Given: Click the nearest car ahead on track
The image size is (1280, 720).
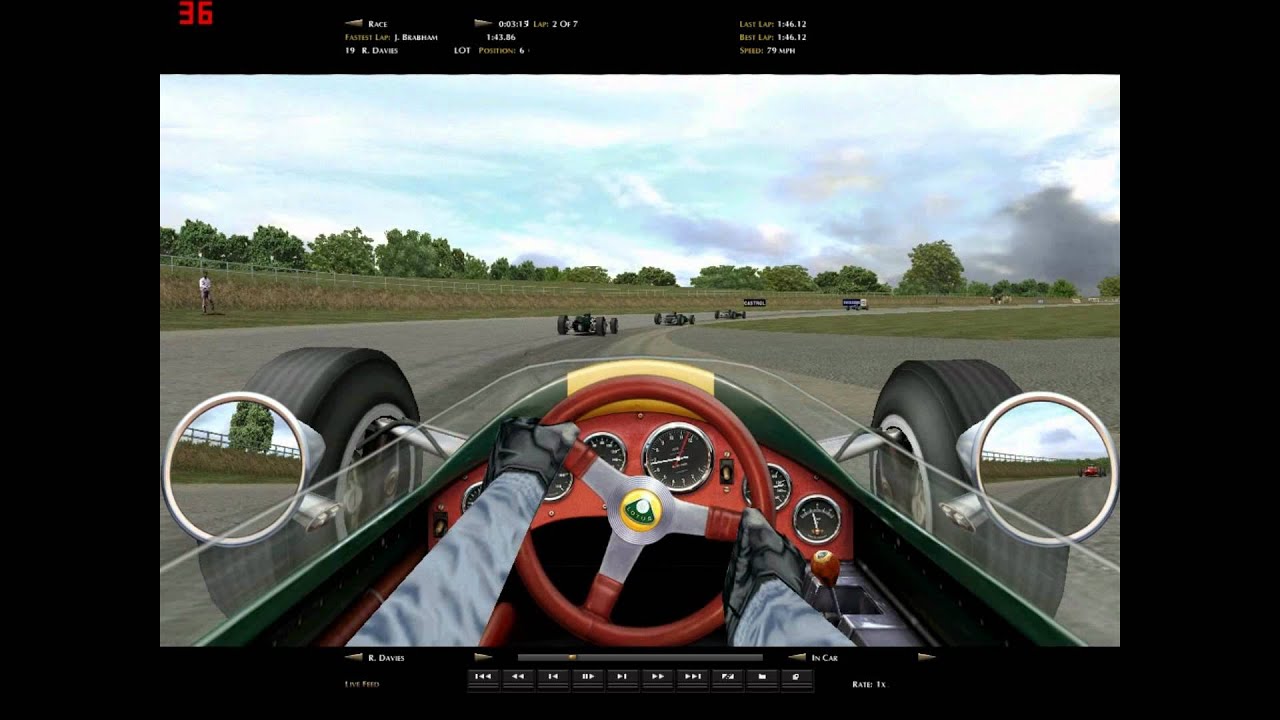Looking at the screenshot, I should pyautogui.click(x=588, y=324).
